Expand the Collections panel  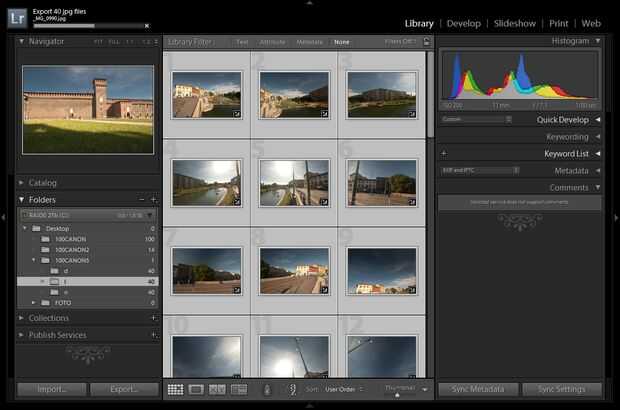tap(21, 318)
